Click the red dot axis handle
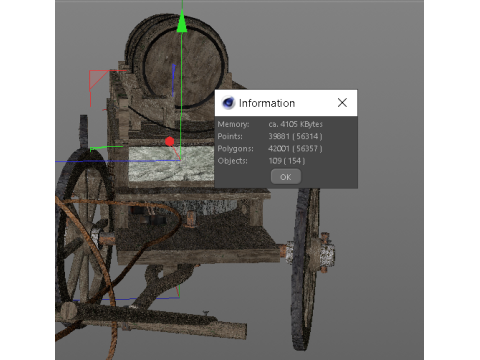This screenshot has height=360, width=480. pyautogui.click(x=170, y=142)
